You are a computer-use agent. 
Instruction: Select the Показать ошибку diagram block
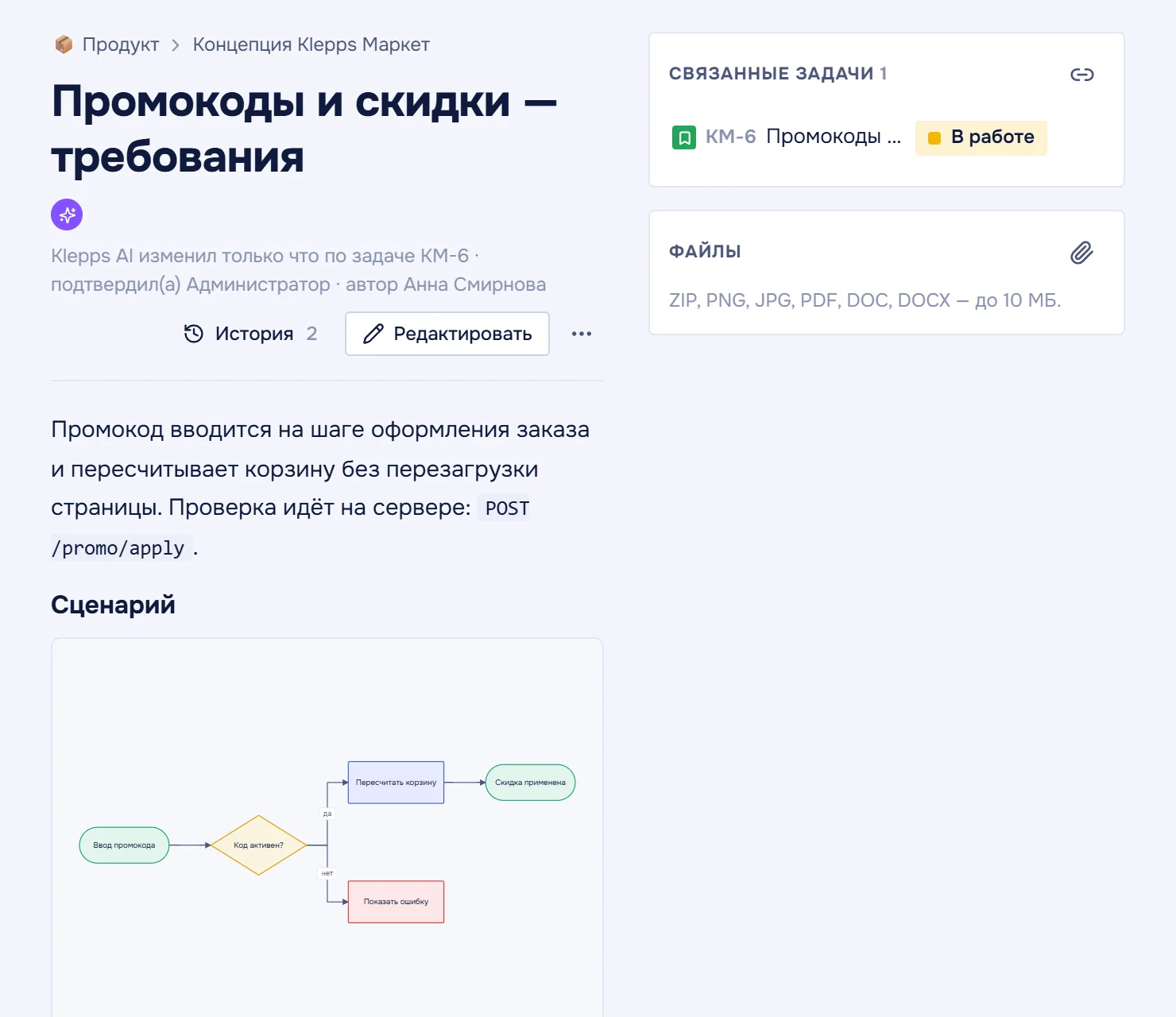tap(396, 902)
